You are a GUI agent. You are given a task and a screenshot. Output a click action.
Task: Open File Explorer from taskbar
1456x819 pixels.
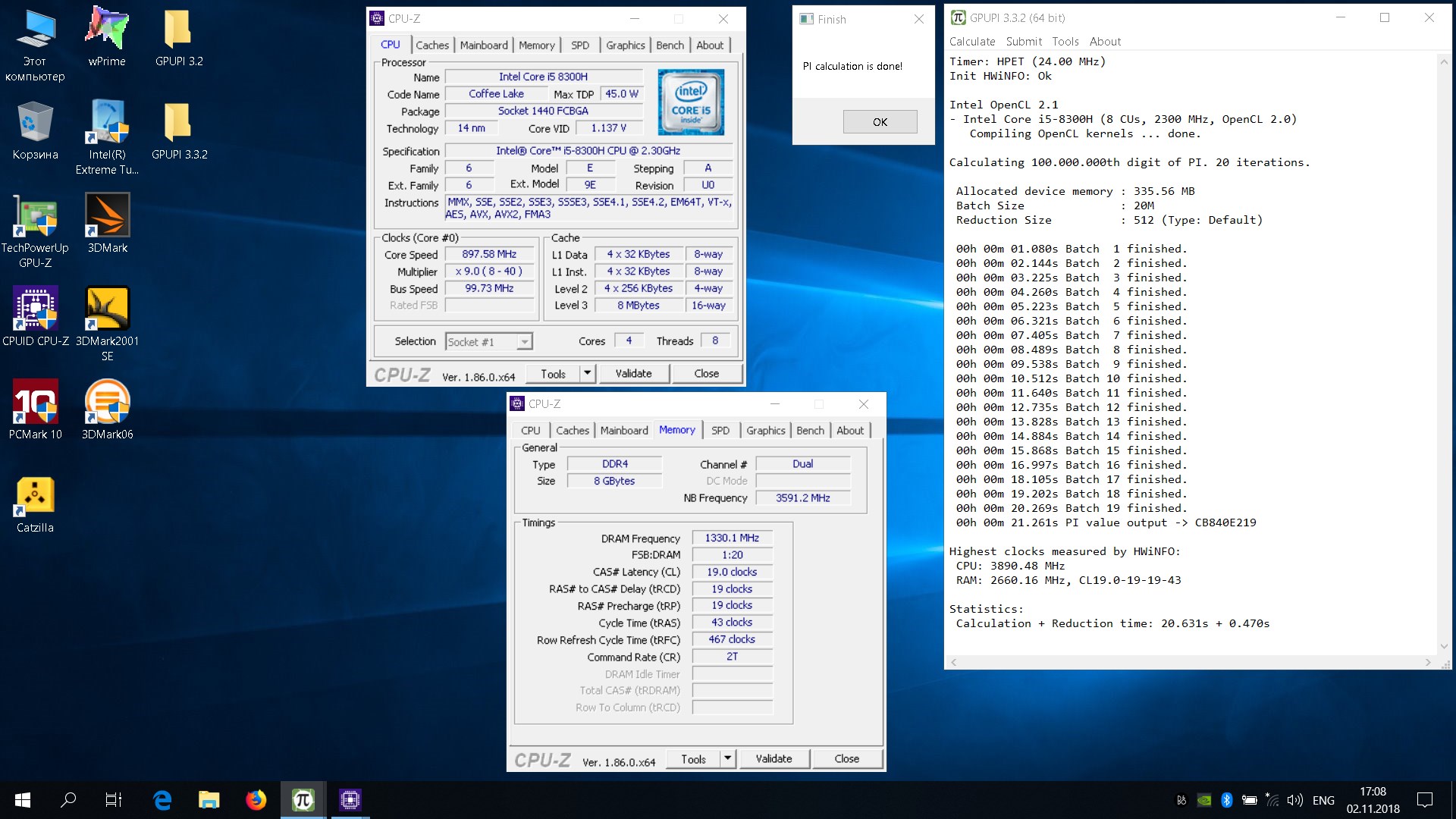pos(209,800)
